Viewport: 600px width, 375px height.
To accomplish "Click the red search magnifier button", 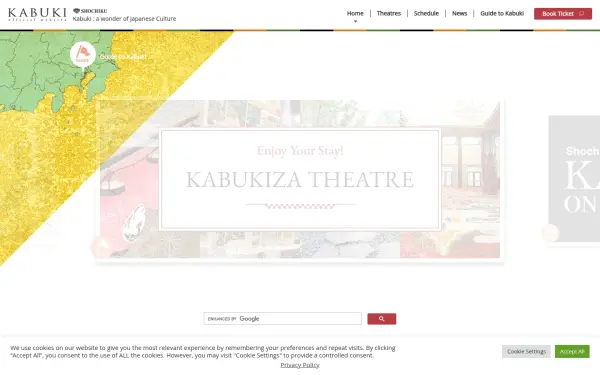I will point(382,319).
